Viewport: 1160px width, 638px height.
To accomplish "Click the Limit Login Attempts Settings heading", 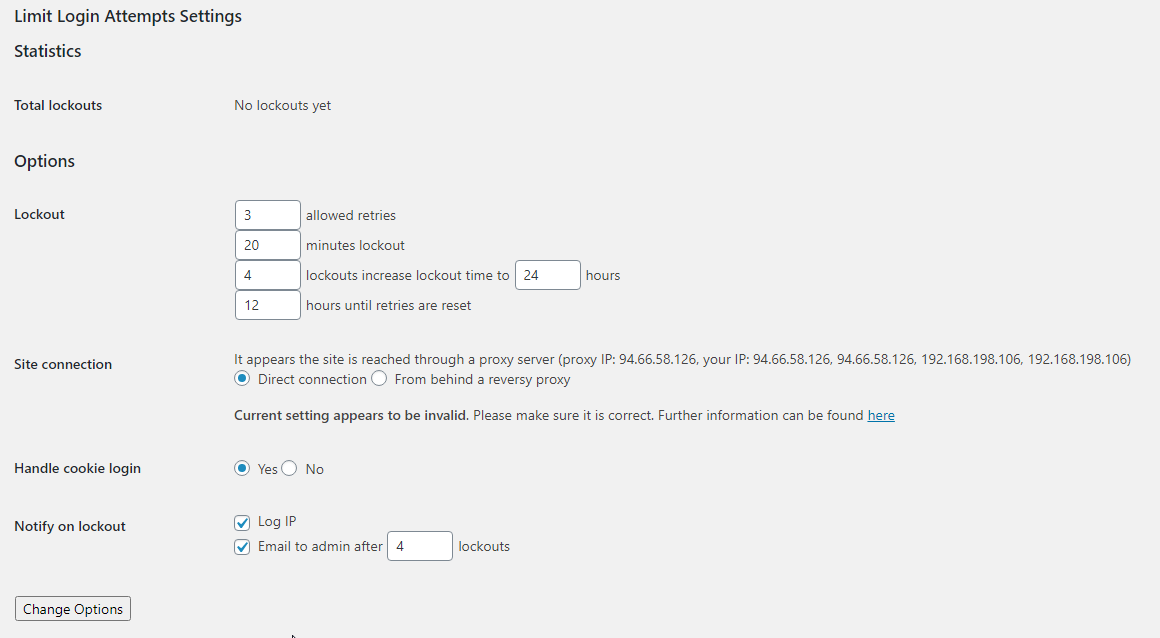I will (128, 16).
